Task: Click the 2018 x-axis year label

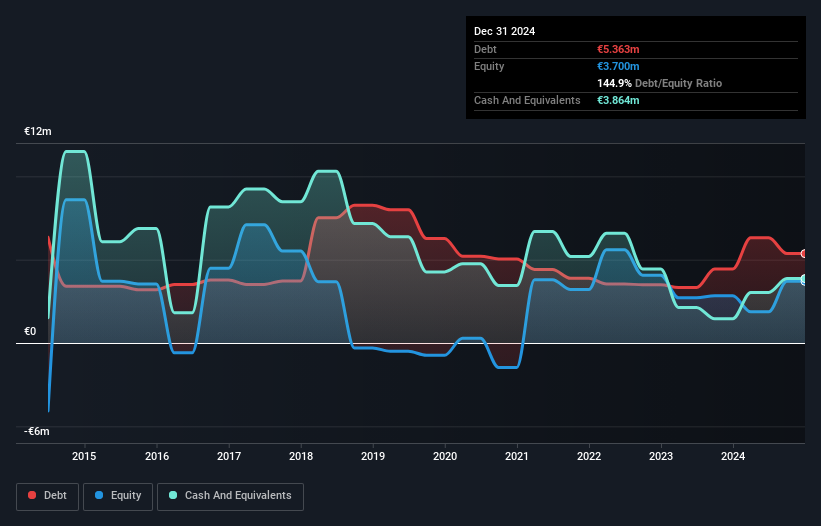Action: pos(301,456)
